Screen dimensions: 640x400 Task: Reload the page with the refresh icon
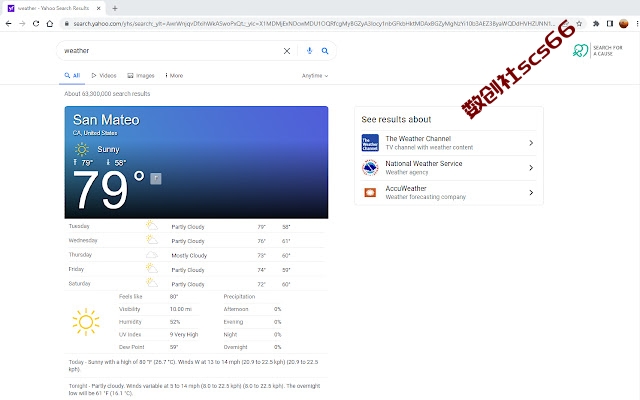36,24
